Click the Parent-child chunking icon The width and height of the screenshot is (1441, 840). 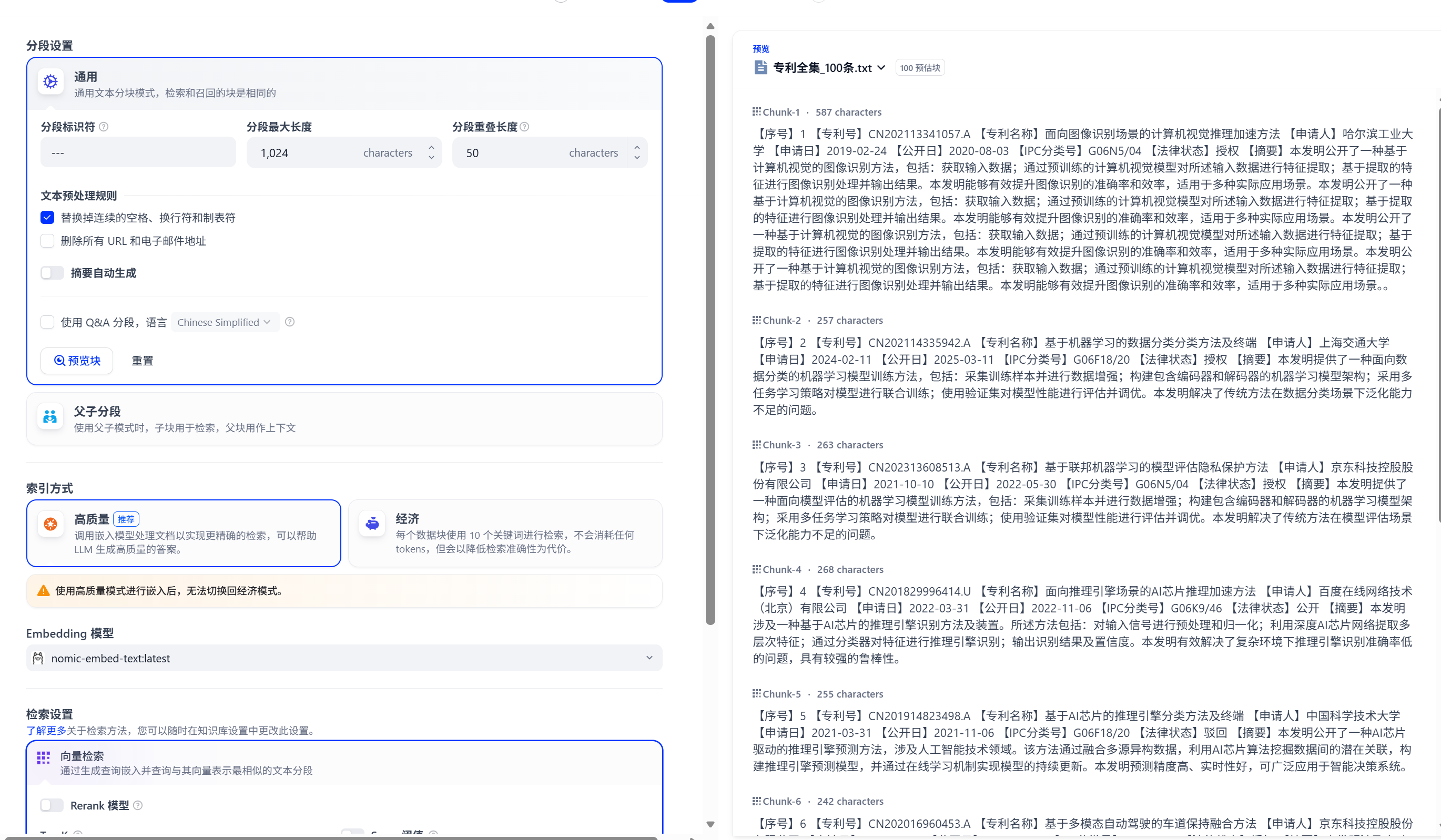point(50,416)
